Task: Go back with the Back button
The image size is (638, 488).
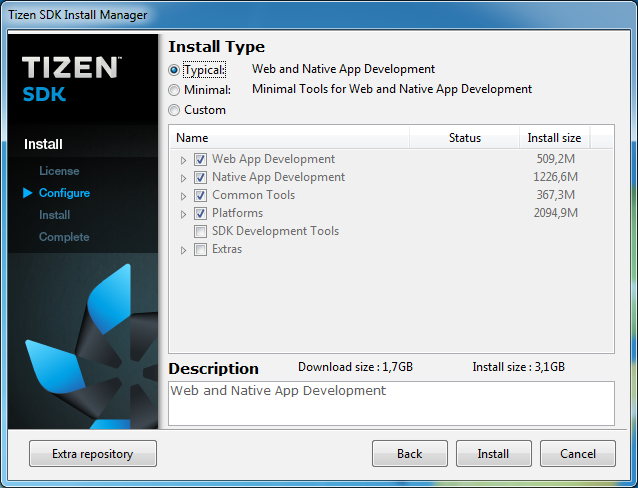Action: point(410,453)
